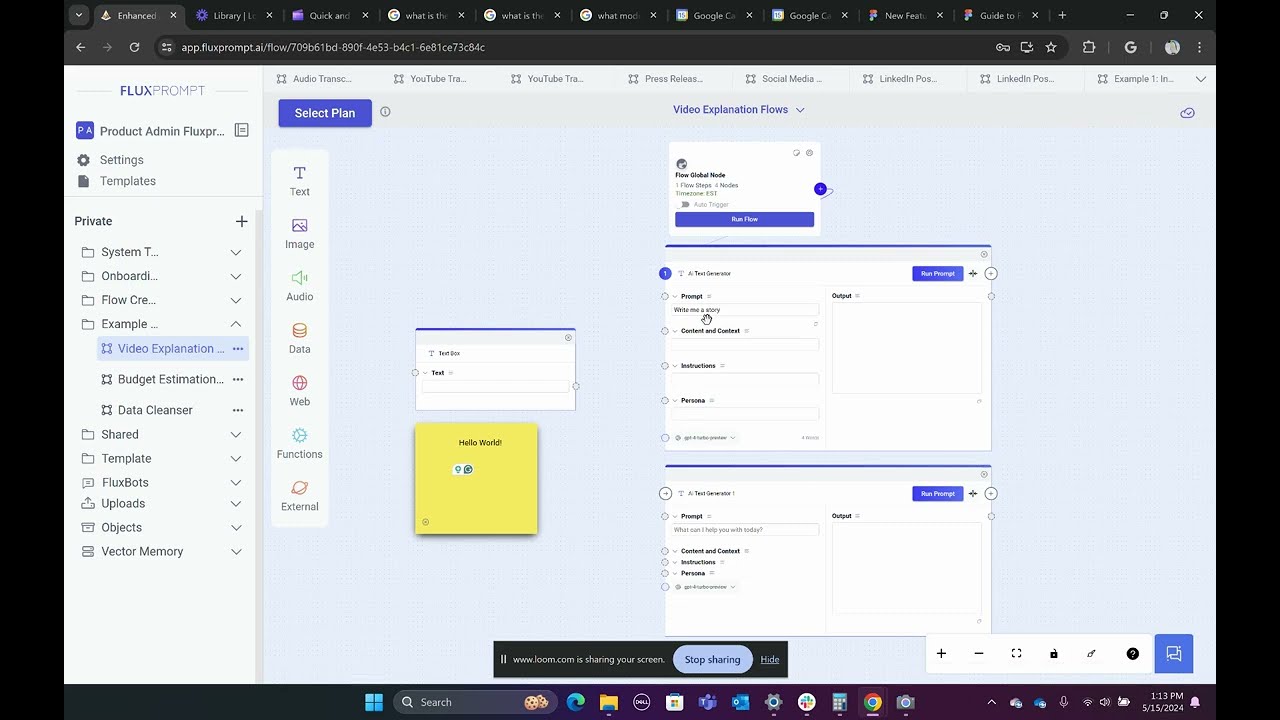Open the chat panel button
This screenshot has height=720, width=1280.
[1174, 654]
